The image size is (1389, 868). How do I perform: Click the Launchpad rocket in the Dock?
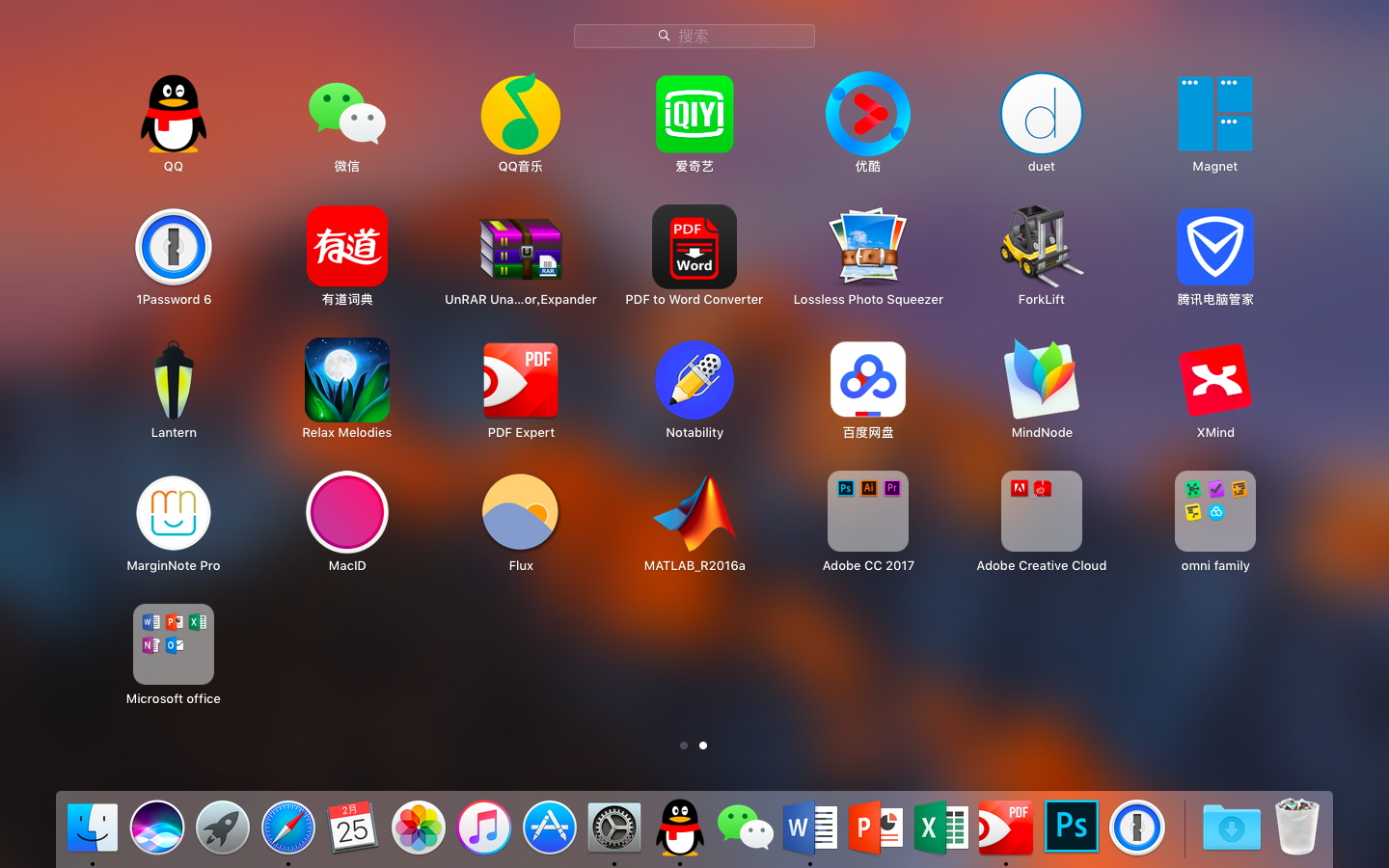223,827
